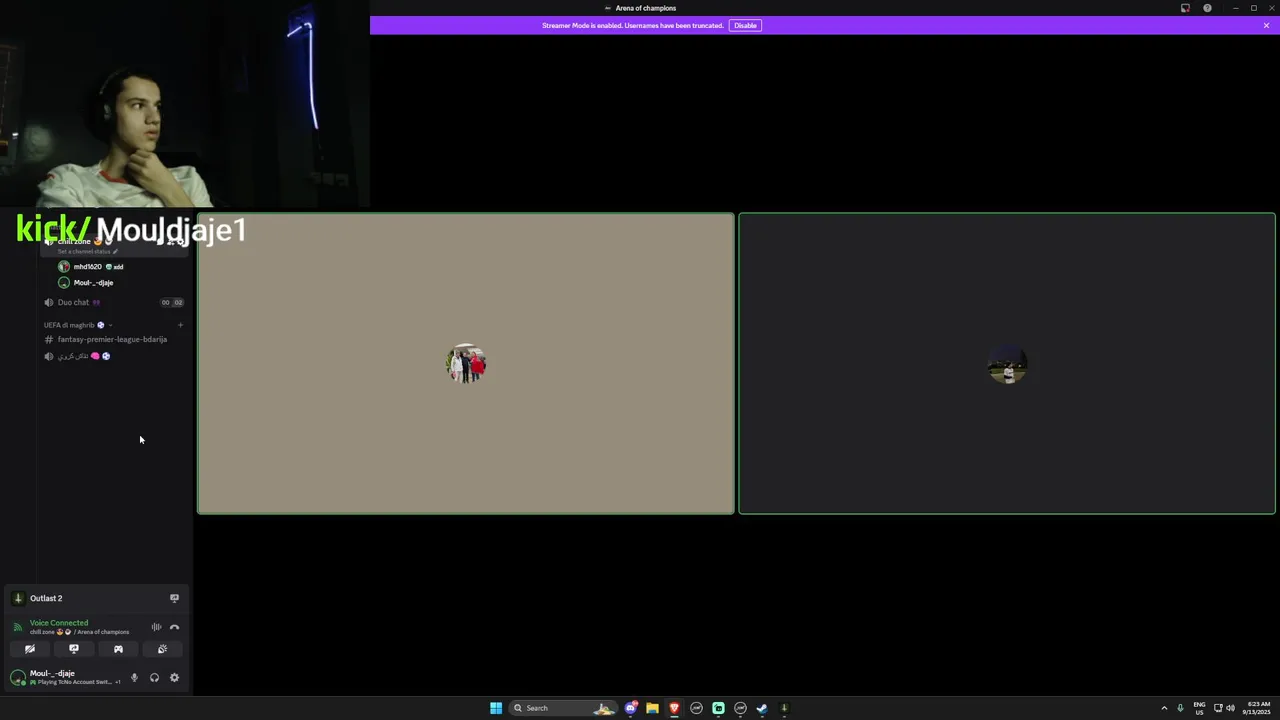
Task: Disconnect from voice with the hang-up icon
Action: click(x=174, y=627)
